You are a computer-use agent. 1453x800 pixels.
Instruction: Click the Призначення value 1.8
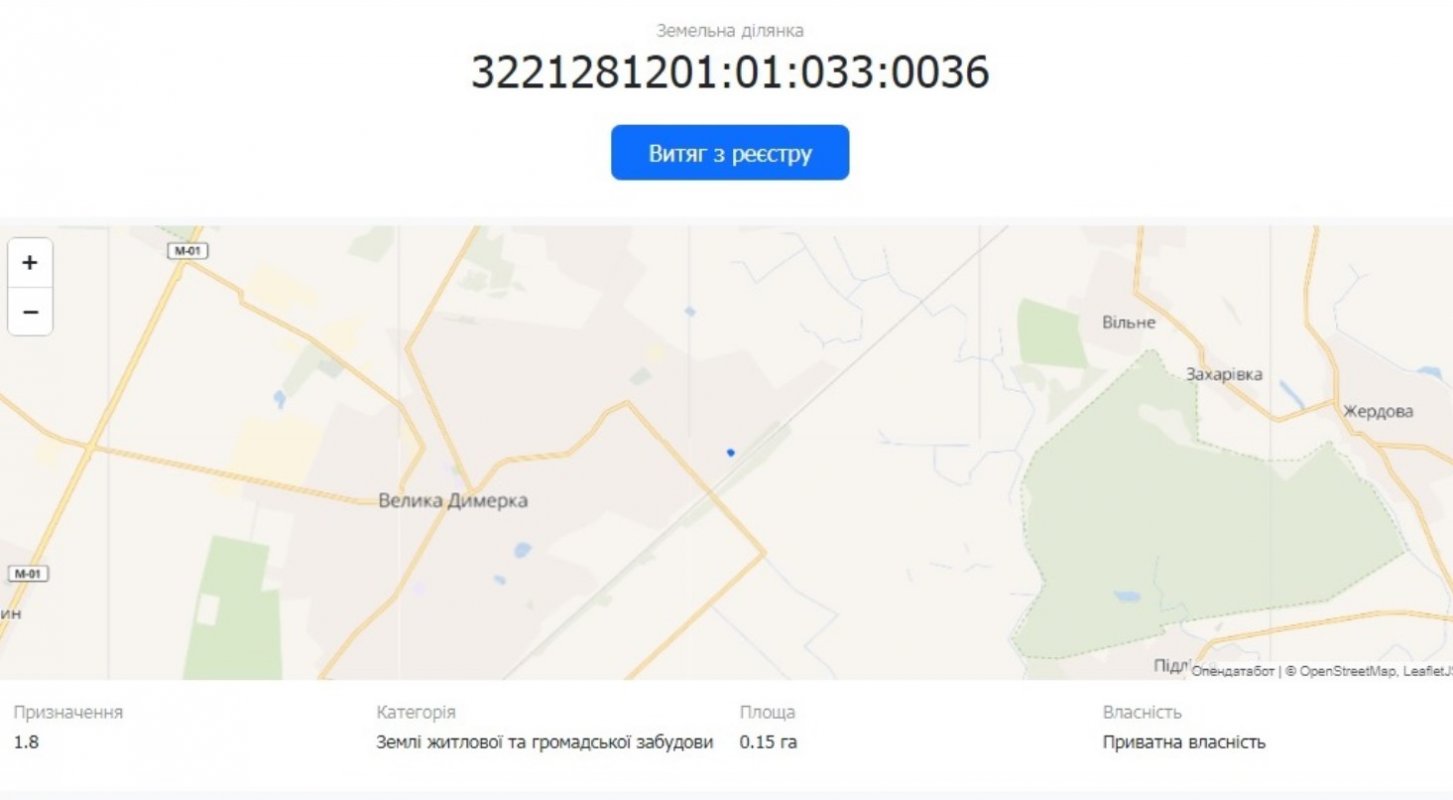point(26,742)
